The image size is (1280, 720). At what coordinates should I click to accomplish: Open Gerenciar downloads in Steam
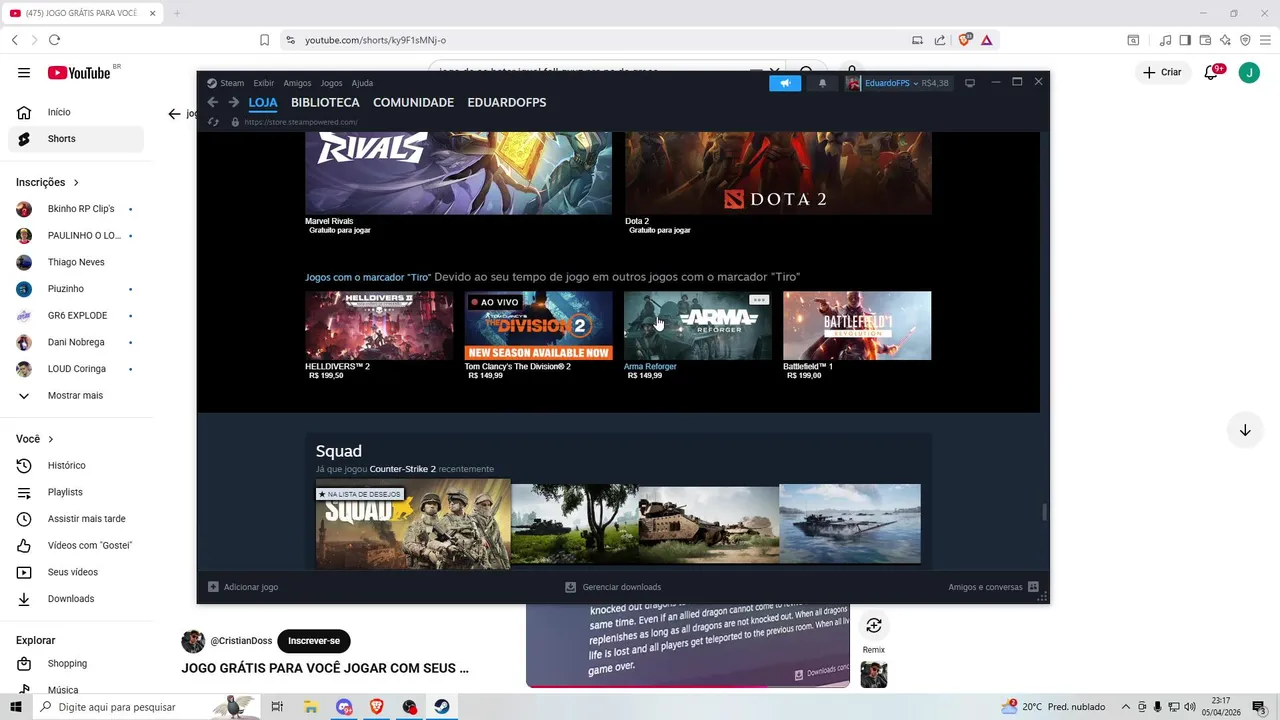pos(613,587)
